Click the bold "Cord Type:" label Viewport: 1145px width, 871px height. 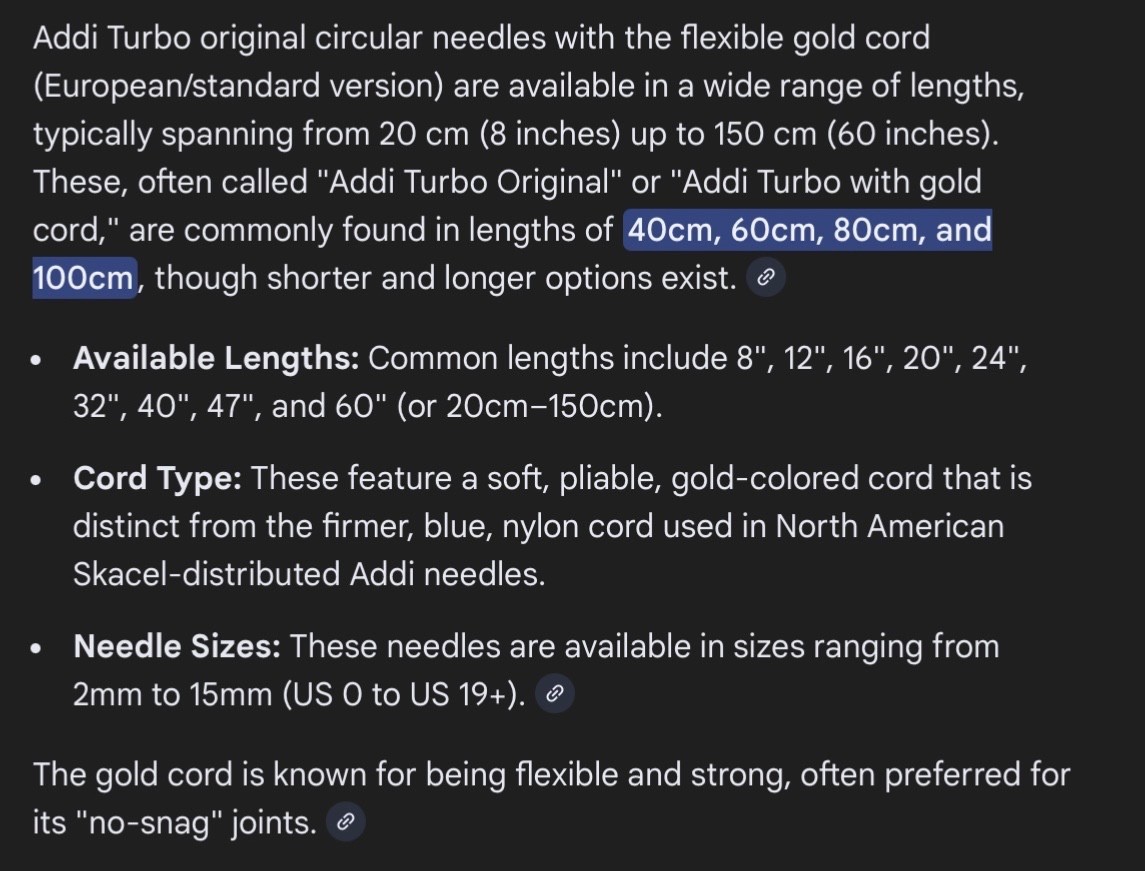pyautogui.click(x=157, y=479)
